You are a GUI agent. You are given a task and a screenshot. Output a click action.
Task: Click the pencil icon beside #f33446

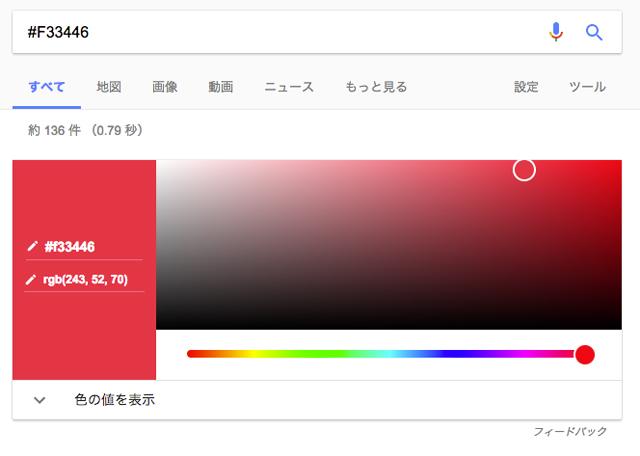32,247
